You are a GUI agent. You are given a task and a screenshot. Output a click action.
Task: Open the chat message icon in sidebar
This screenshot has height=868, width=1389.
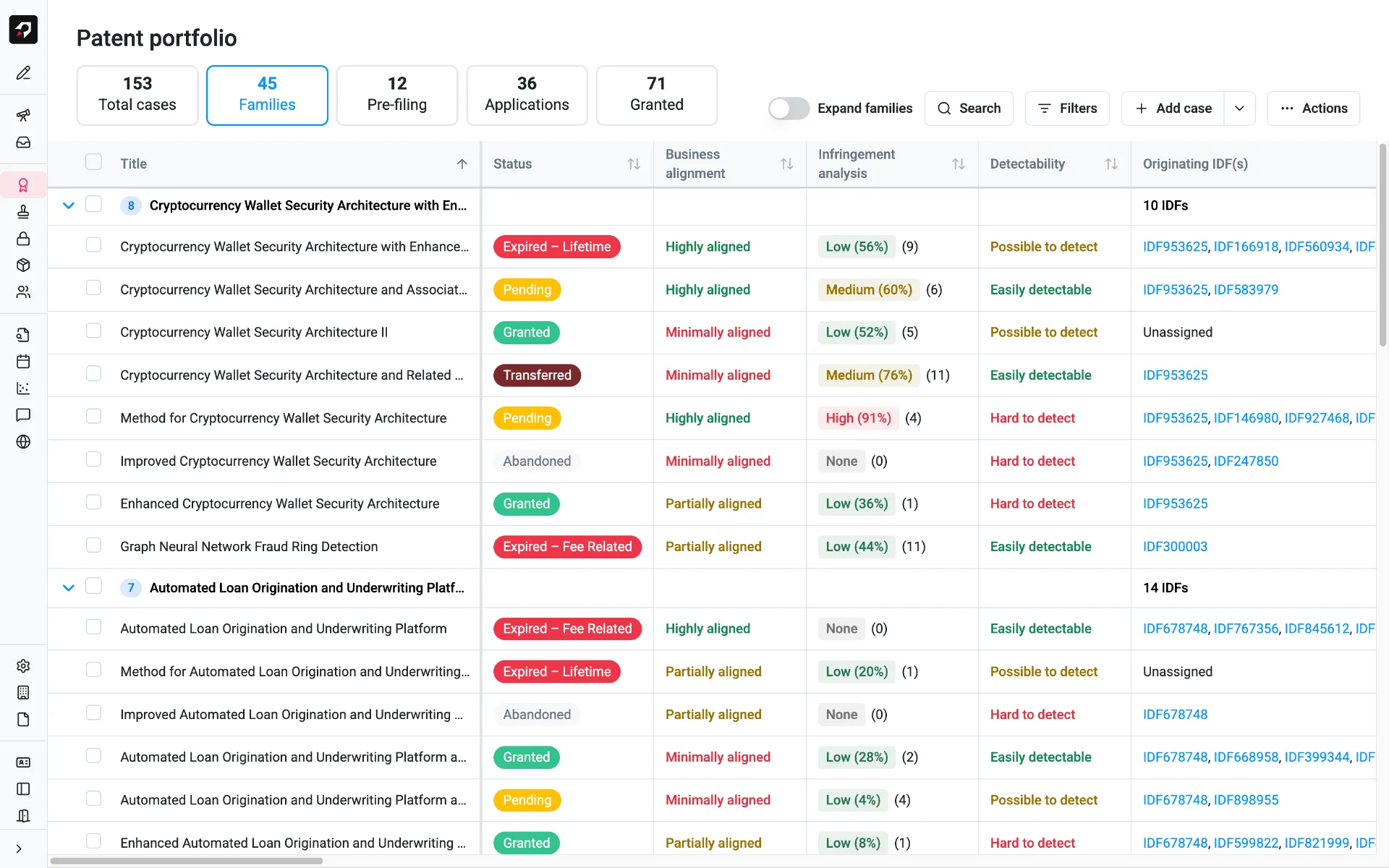click(23, 415)
